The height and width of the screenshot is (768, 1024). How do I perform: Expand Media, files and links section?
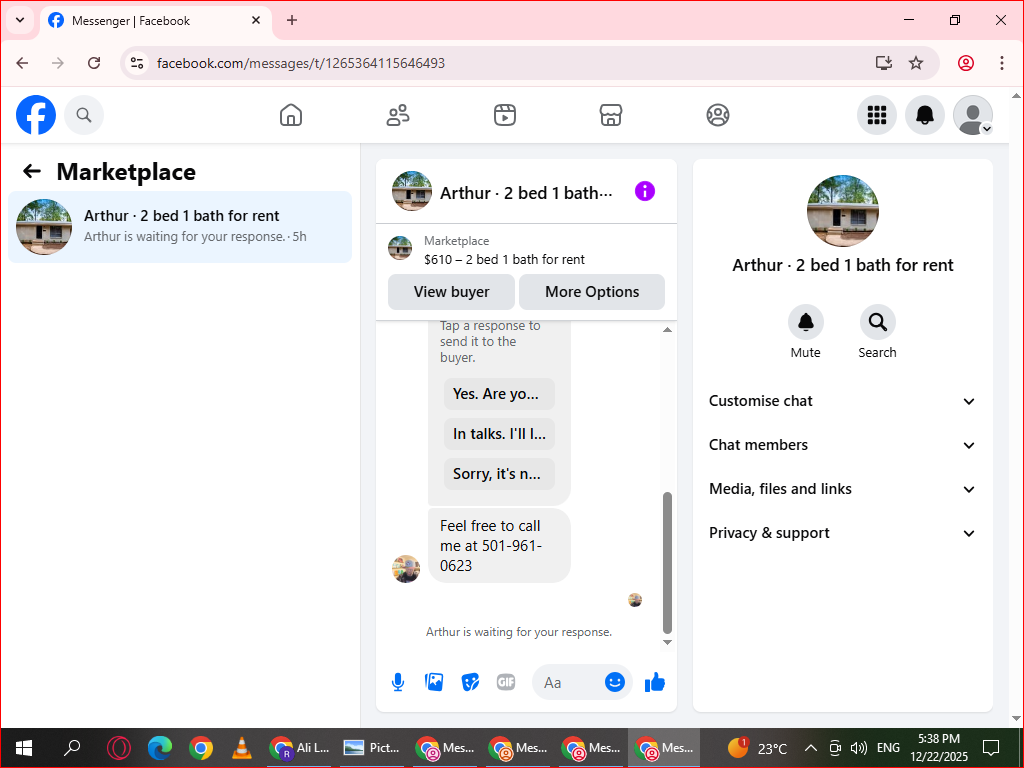click(842, 489)
